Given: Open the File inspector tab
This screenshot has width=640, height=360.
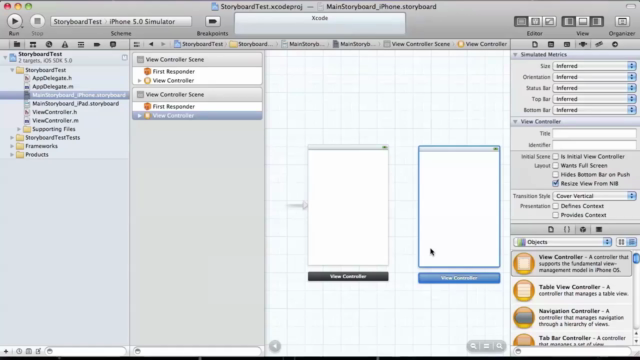Looking at the screenshot, I should point(535,44).
